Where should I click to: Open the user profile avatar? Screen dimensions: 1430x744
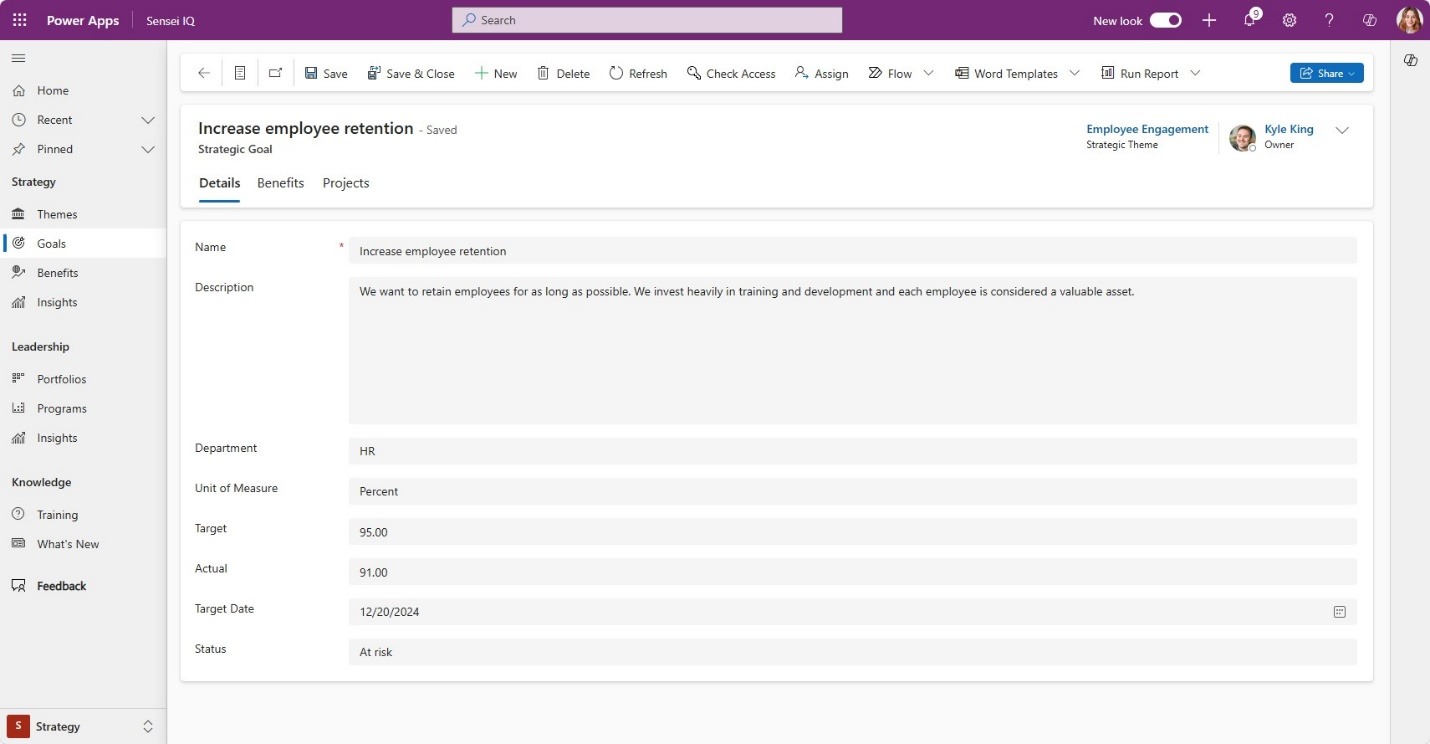(1409, 20)
